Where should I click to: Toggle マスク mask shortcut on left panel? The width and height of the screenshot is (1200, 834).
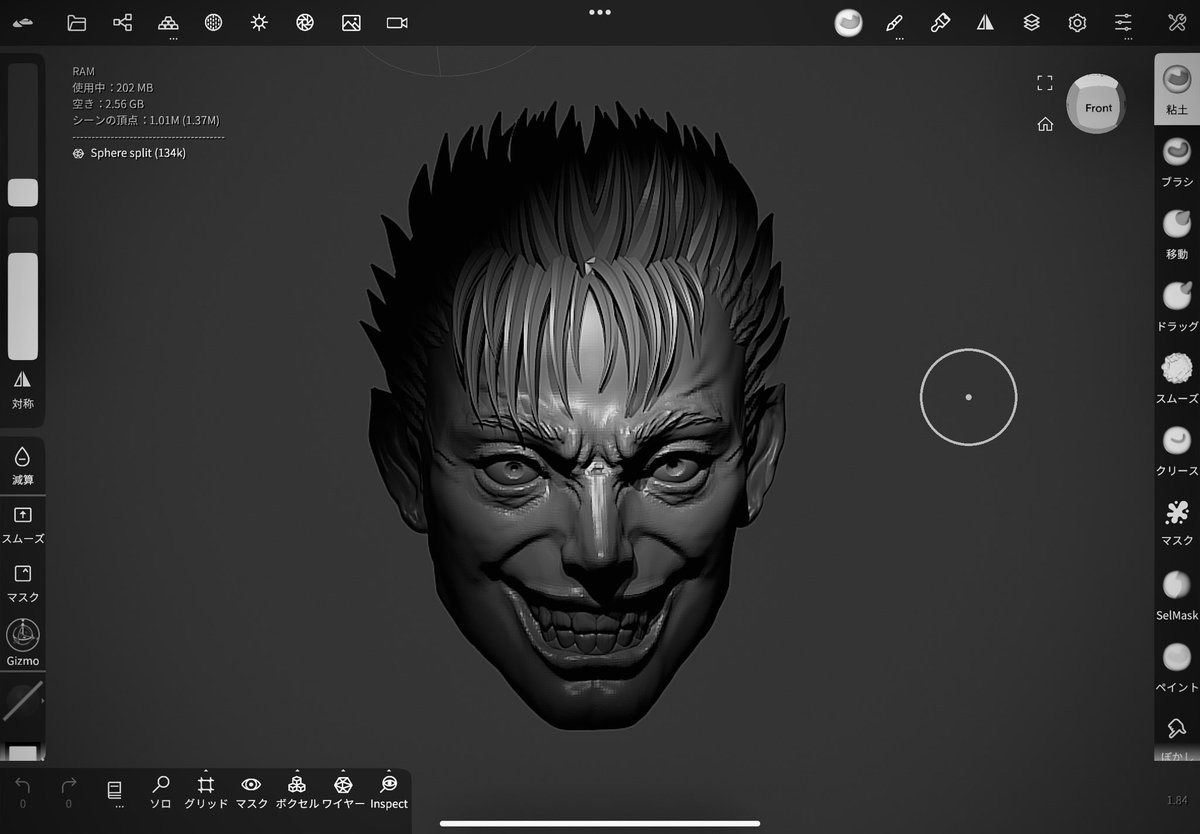tap(22, 584)
